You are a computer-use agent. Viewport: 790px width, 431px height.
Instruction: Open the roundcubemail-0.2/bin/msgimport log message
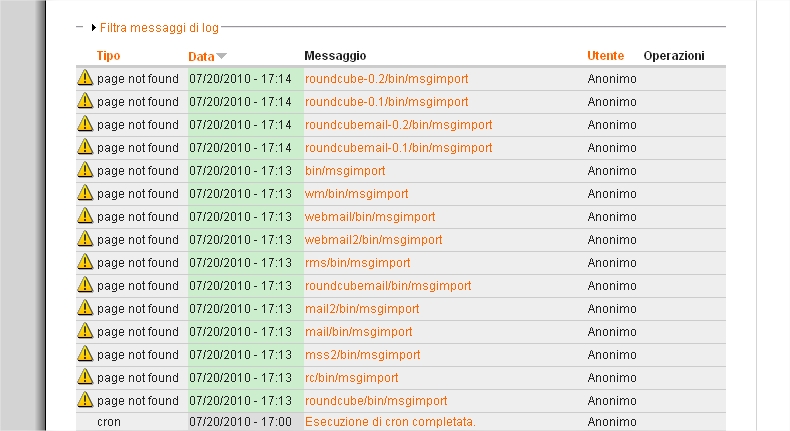(399, 125)
